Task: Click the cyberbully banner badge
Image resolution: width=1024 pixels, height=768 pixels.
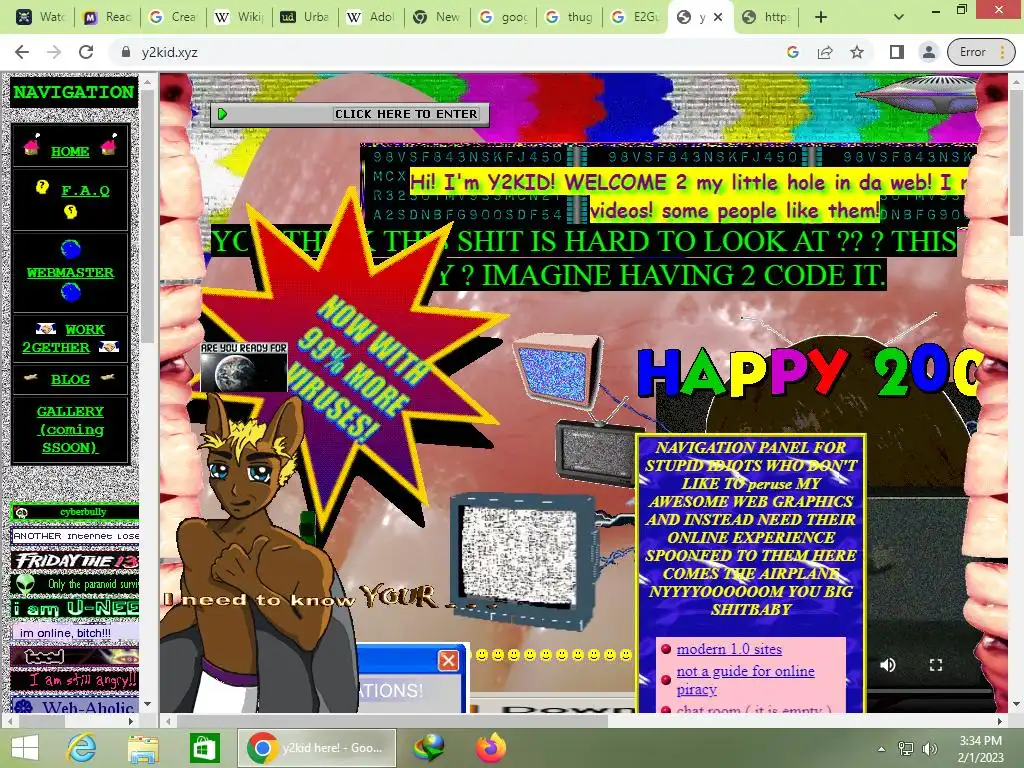Action: [x=74, y=512]
